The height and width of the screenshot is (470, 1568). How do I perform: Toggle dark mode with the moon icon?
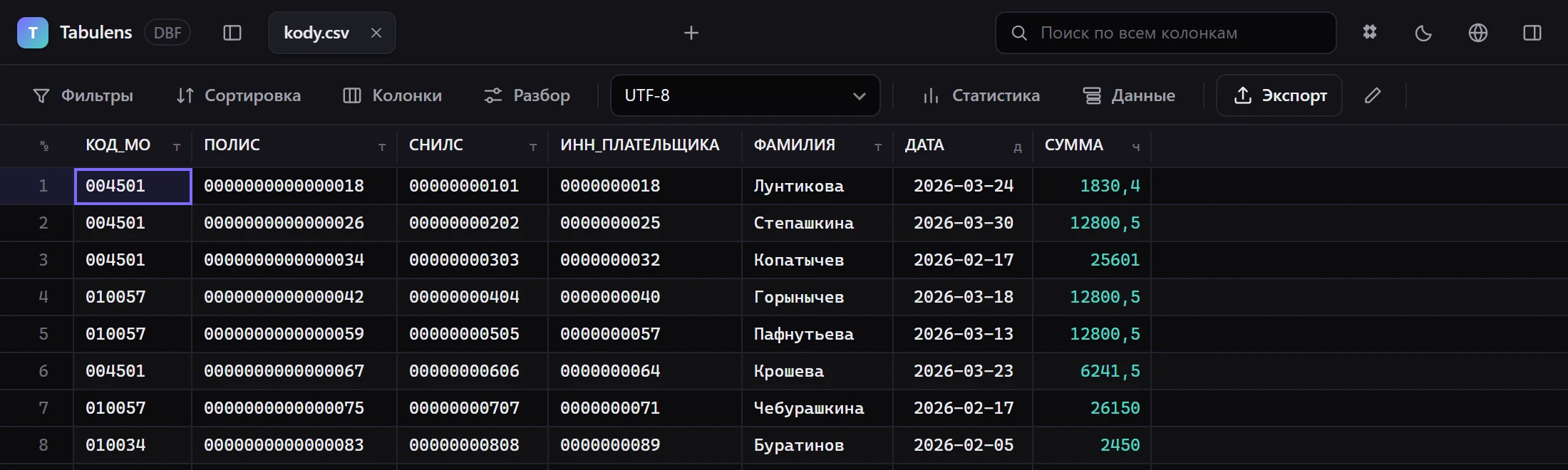[1423, 33]
